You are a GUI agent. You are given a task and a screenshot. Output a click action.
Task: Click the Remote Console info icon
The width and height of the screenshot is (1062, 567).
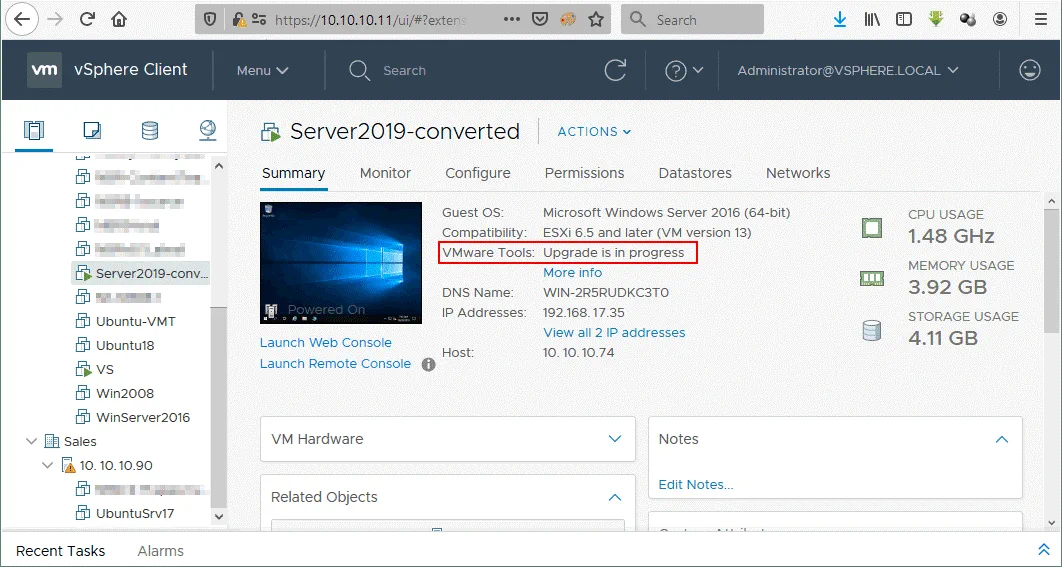[x=428, y=364]
